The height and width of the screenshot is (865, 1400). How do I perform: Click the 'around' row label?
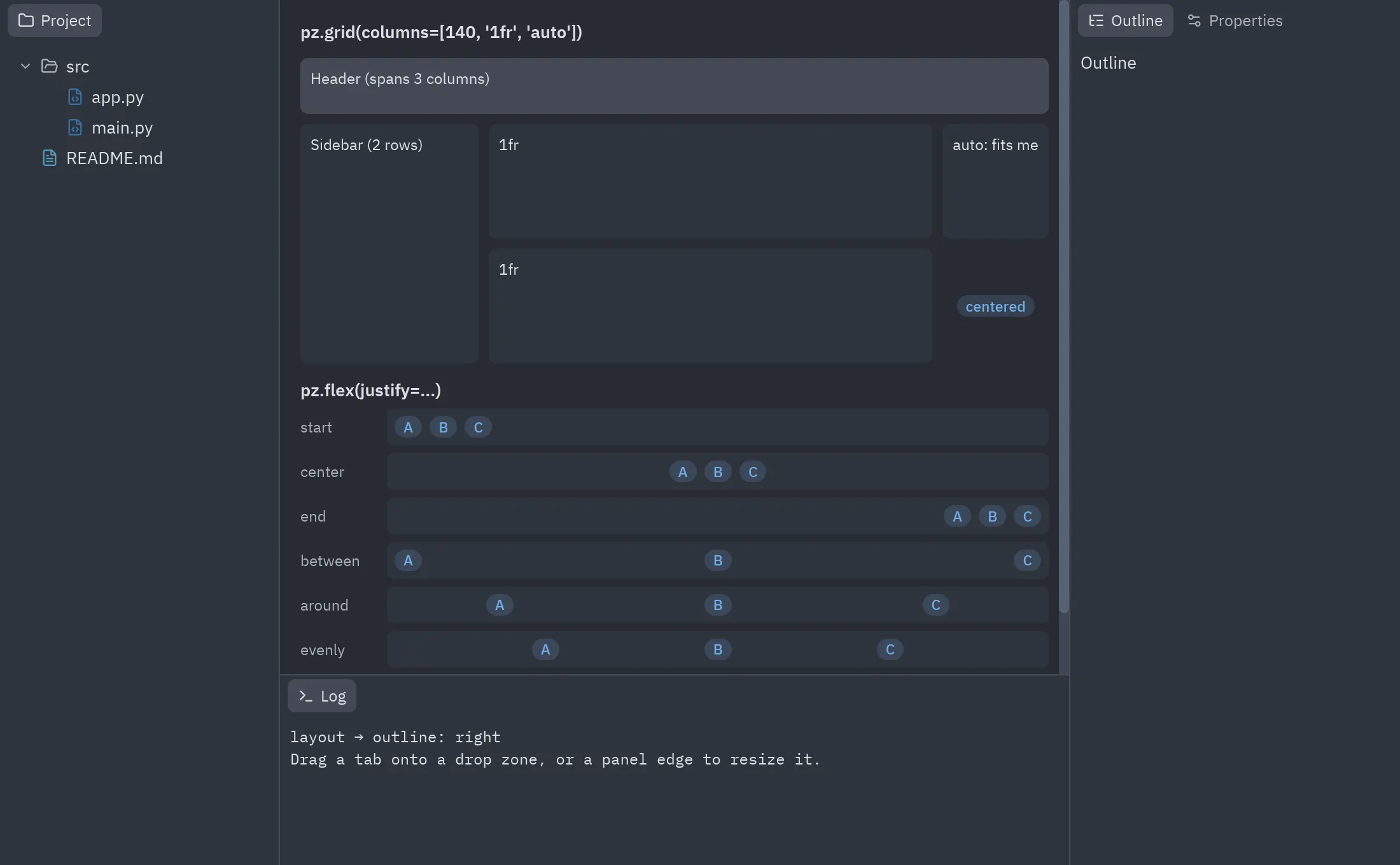pyautogui.click(x=324, y=605)
